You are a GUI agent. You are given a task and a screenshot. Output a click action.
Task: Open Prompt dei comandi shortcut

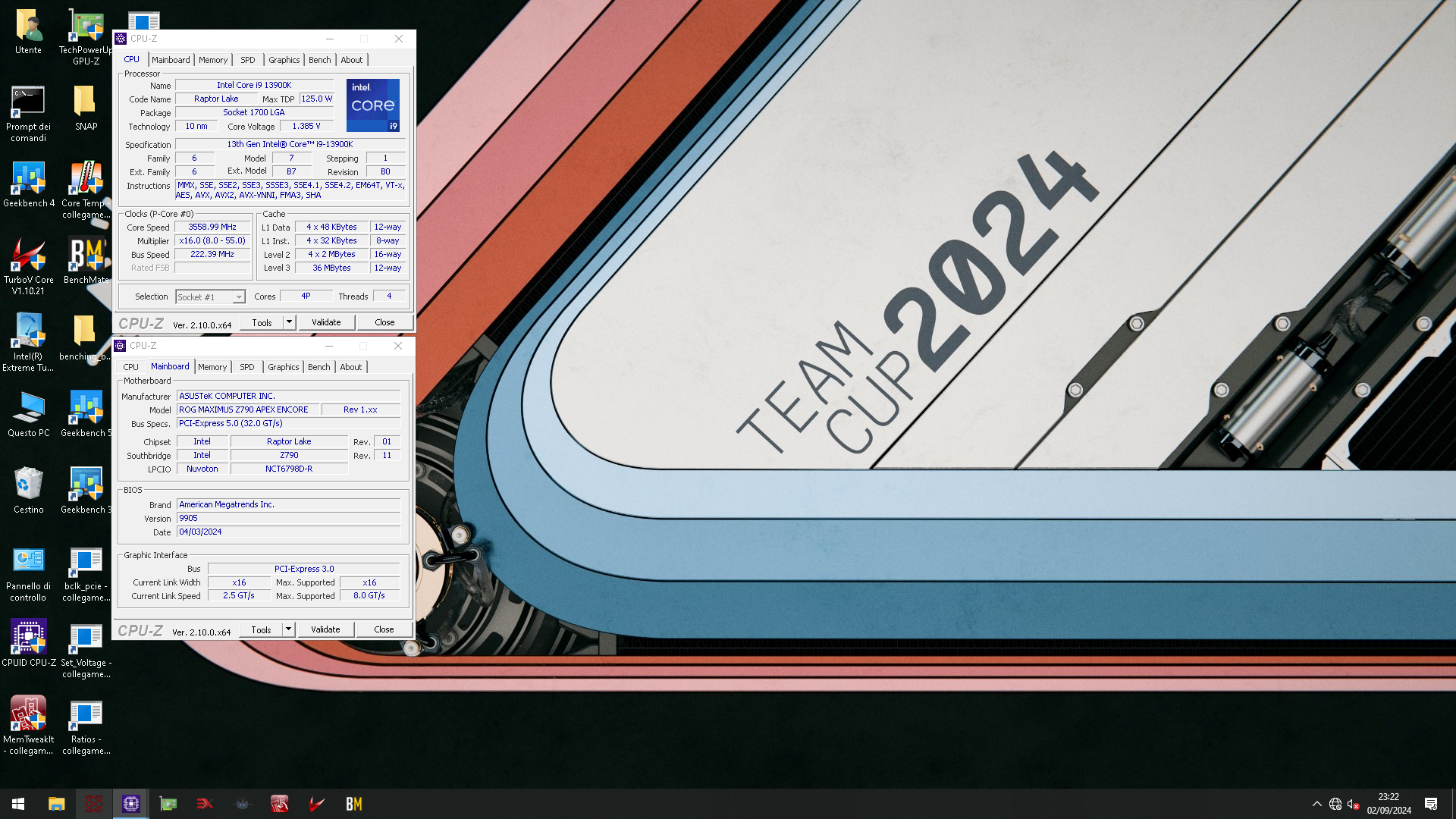(28, 114)
